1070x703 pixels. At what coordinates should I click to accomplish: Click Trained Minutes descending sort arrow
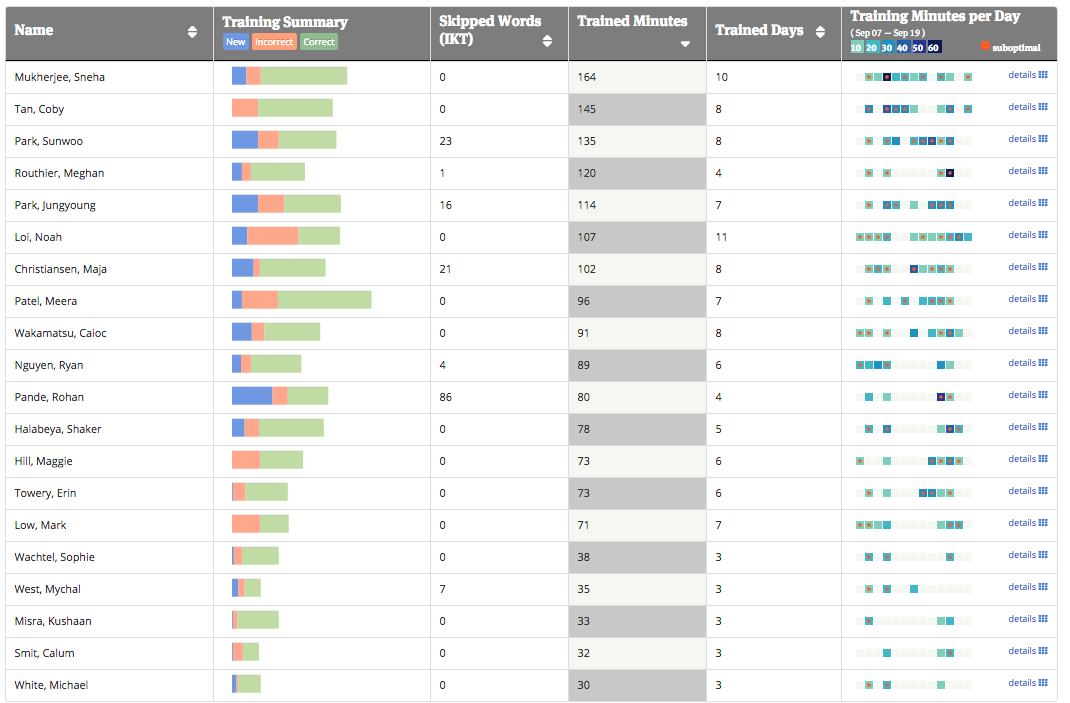(685, 44)
